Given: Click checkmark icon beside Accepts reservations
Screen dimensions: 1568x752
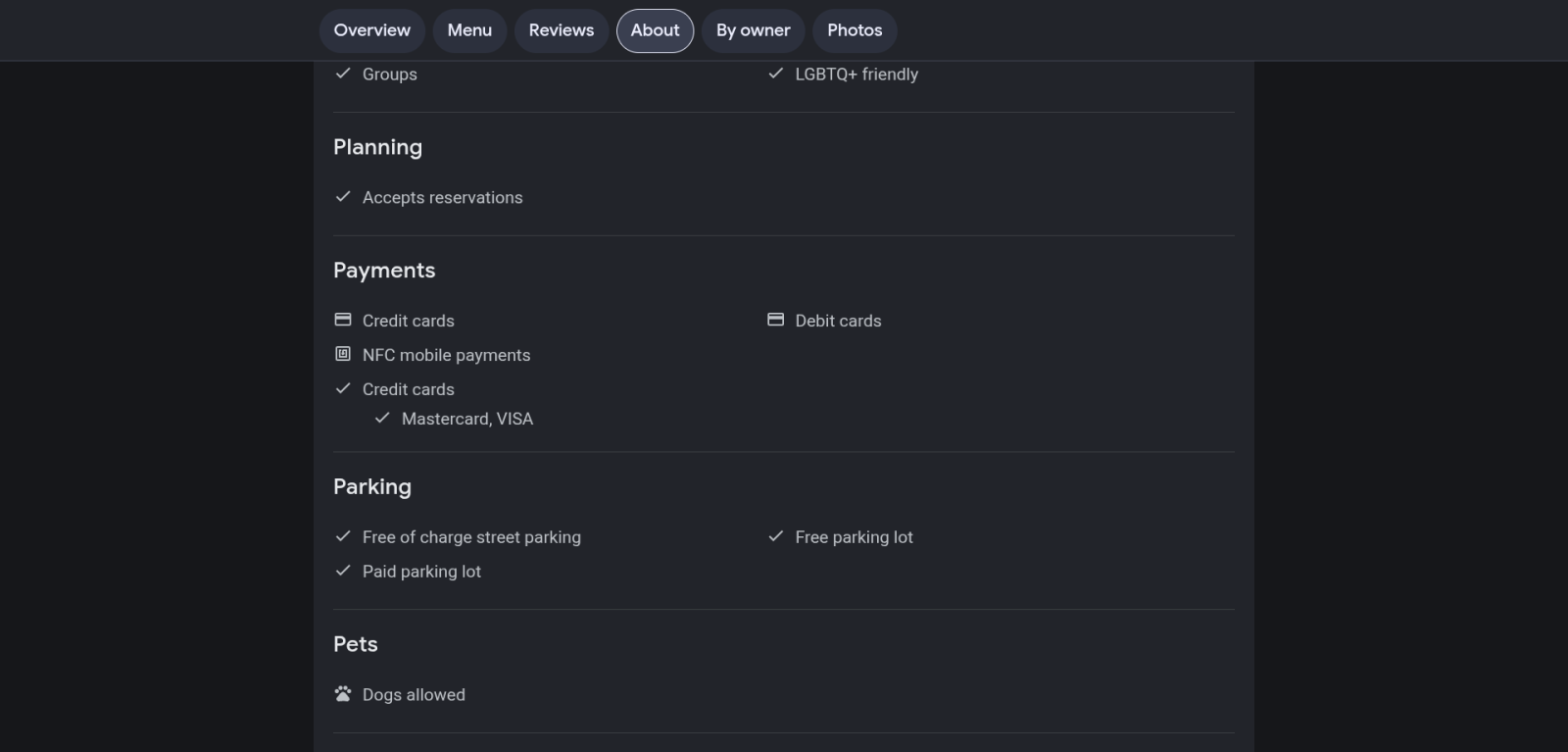Looking at the screenshot, I should 343,196.
